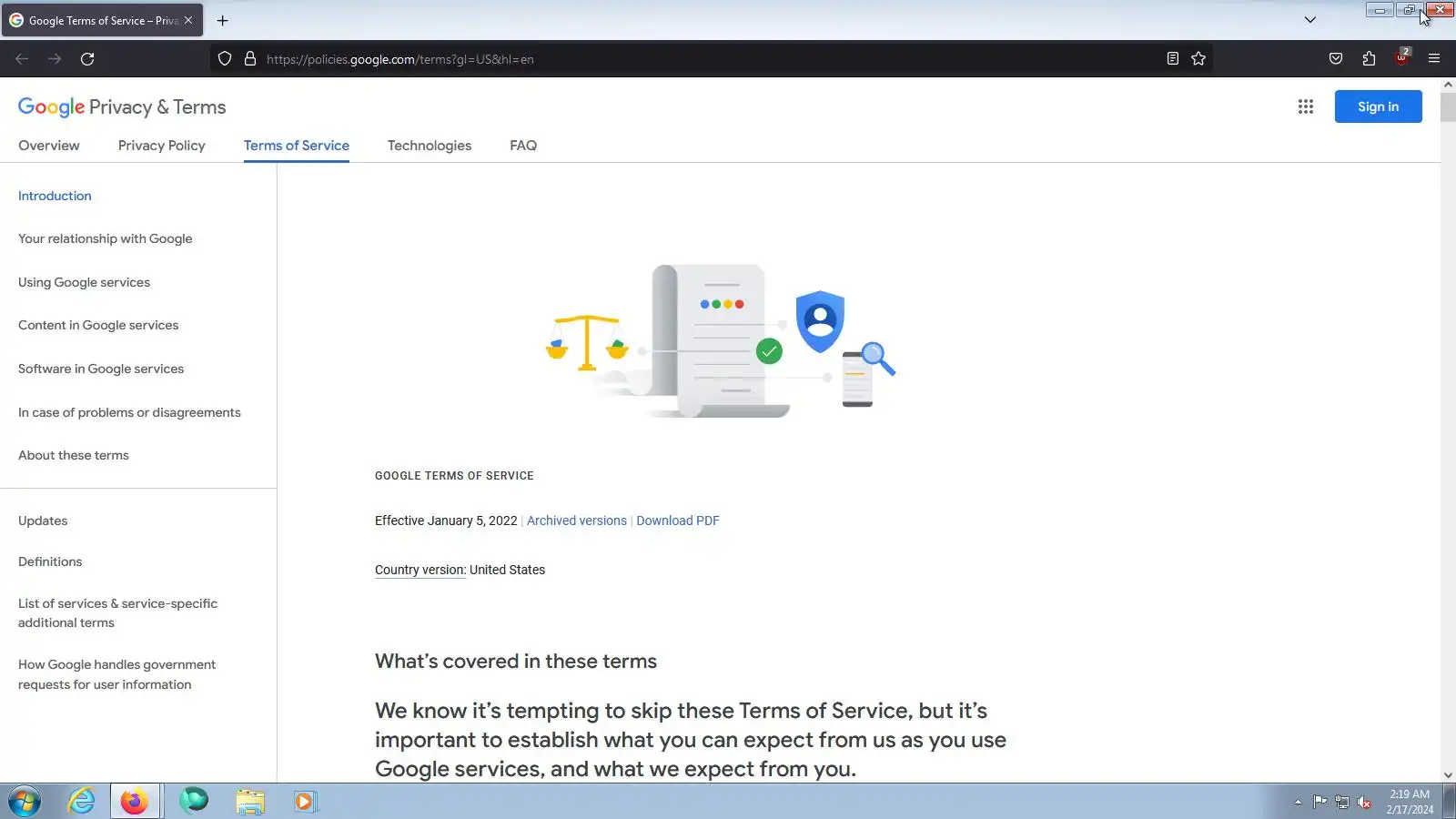1456x819 pixels.
Task: Open In case of problems or disagreements
Action: click(x=129, y=412)
